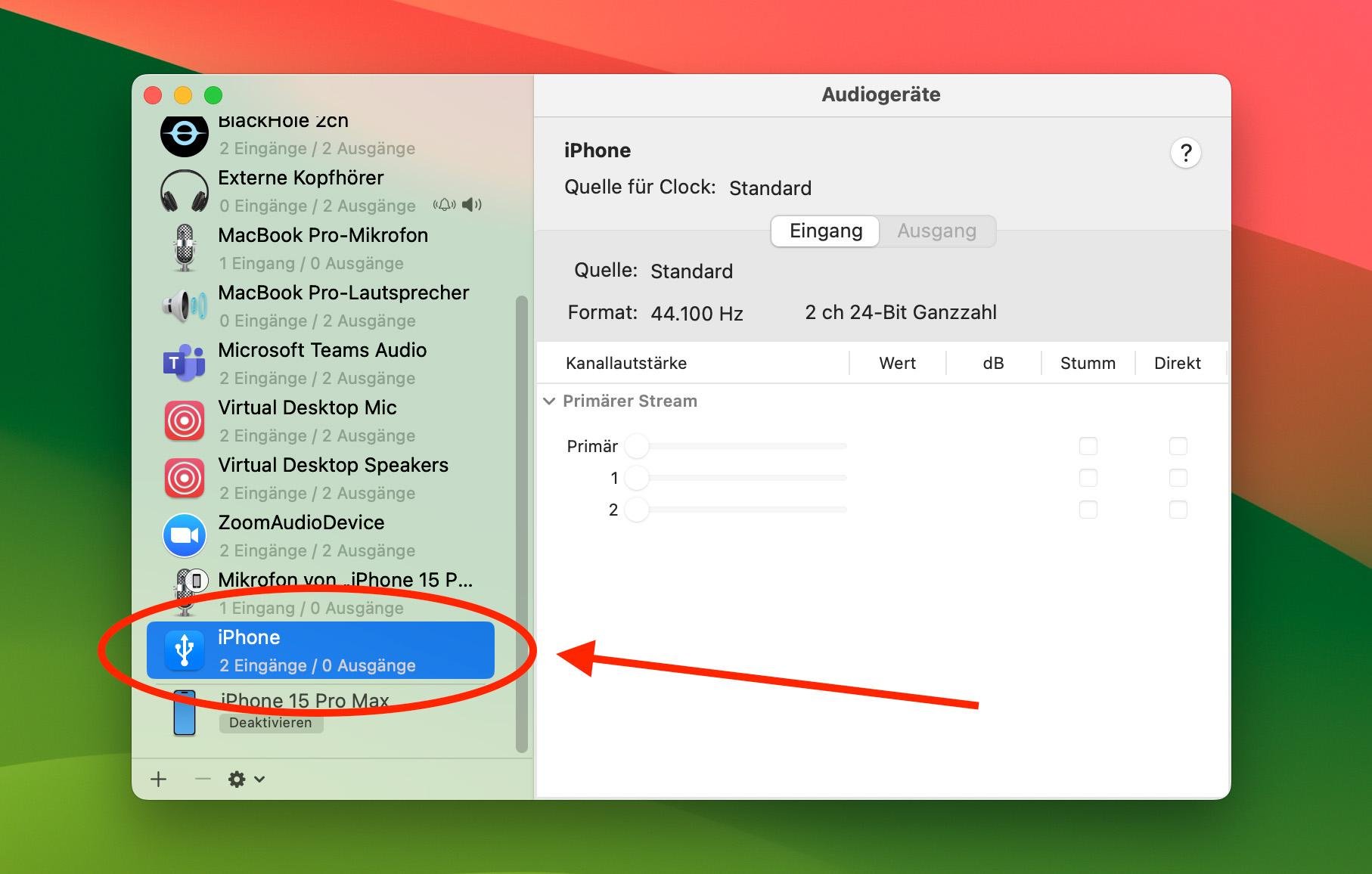Toggle Direkt checkbox for channel 2
The image size is (1372, 874).
point(1178,510)
